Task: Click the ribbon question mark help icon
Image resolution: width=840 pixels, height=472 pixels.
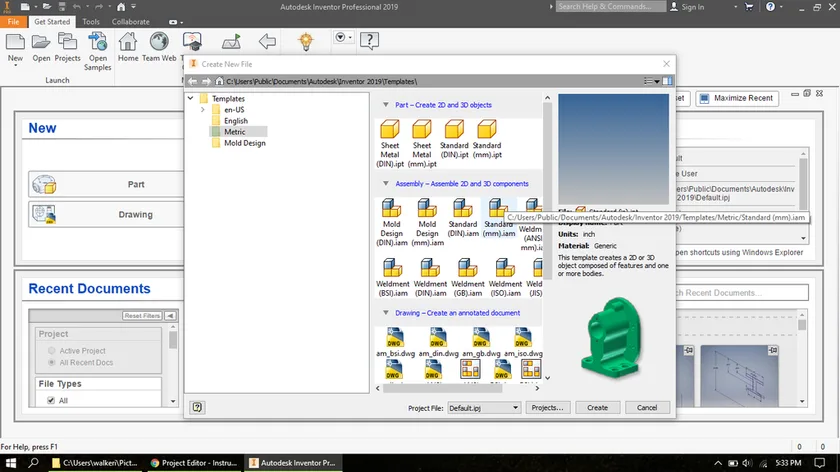Action: tap(369, 41)
